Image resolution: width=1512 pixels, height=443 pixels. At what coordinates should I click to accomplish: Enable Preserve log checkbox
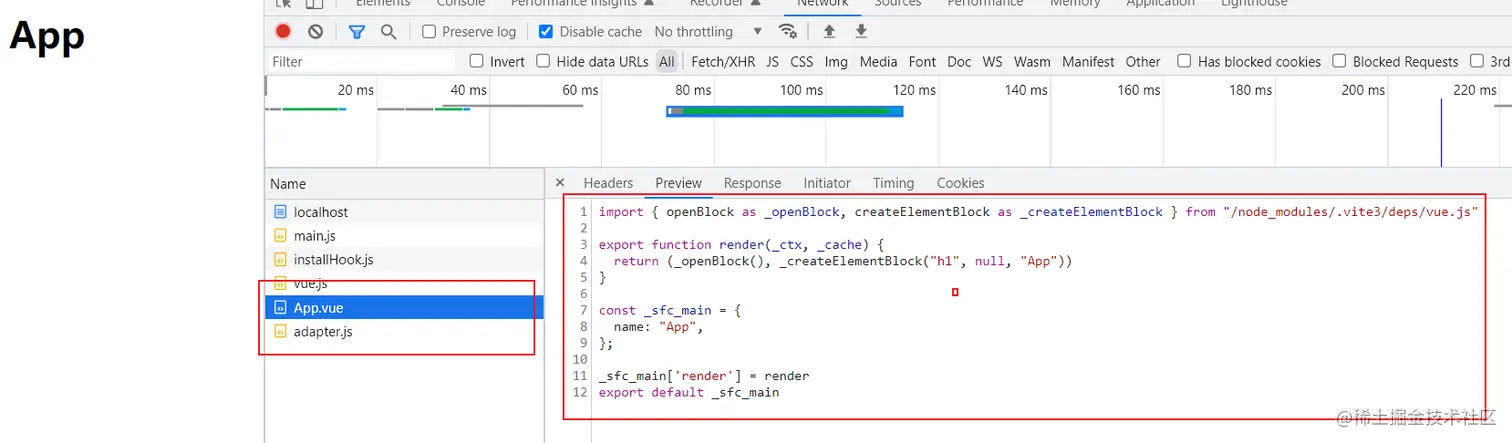click(x=429, y=32)
